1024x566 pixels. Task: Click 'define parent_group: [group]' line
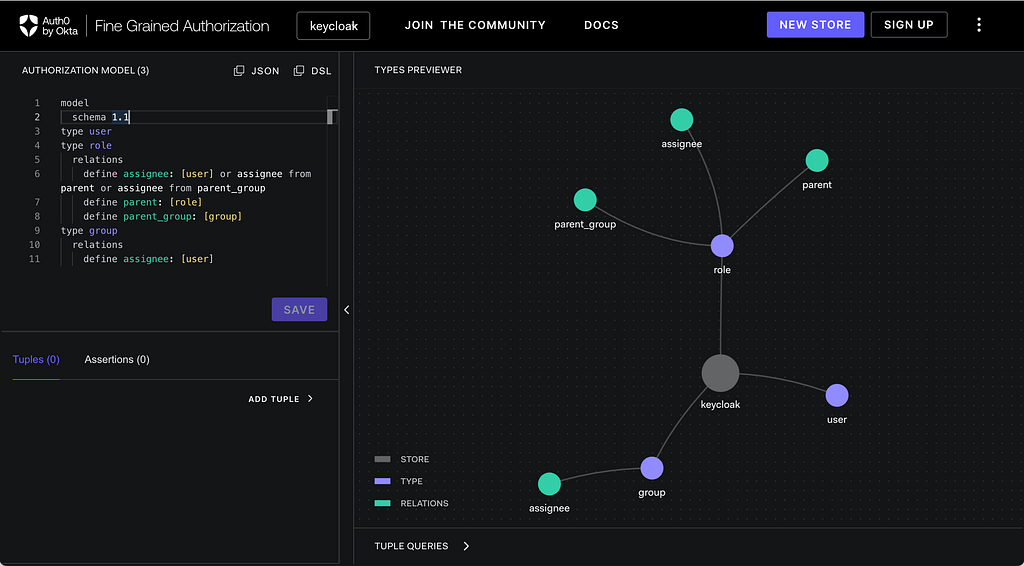[163, 216]
